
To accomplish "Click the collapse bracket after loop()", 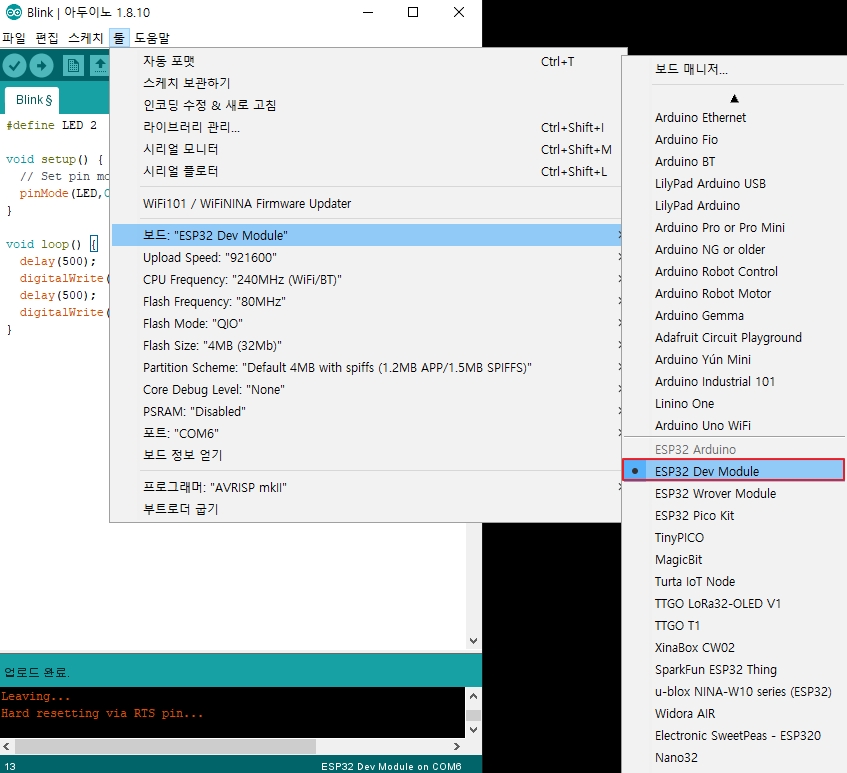I will pyautogui.click(x=94, y=244).
